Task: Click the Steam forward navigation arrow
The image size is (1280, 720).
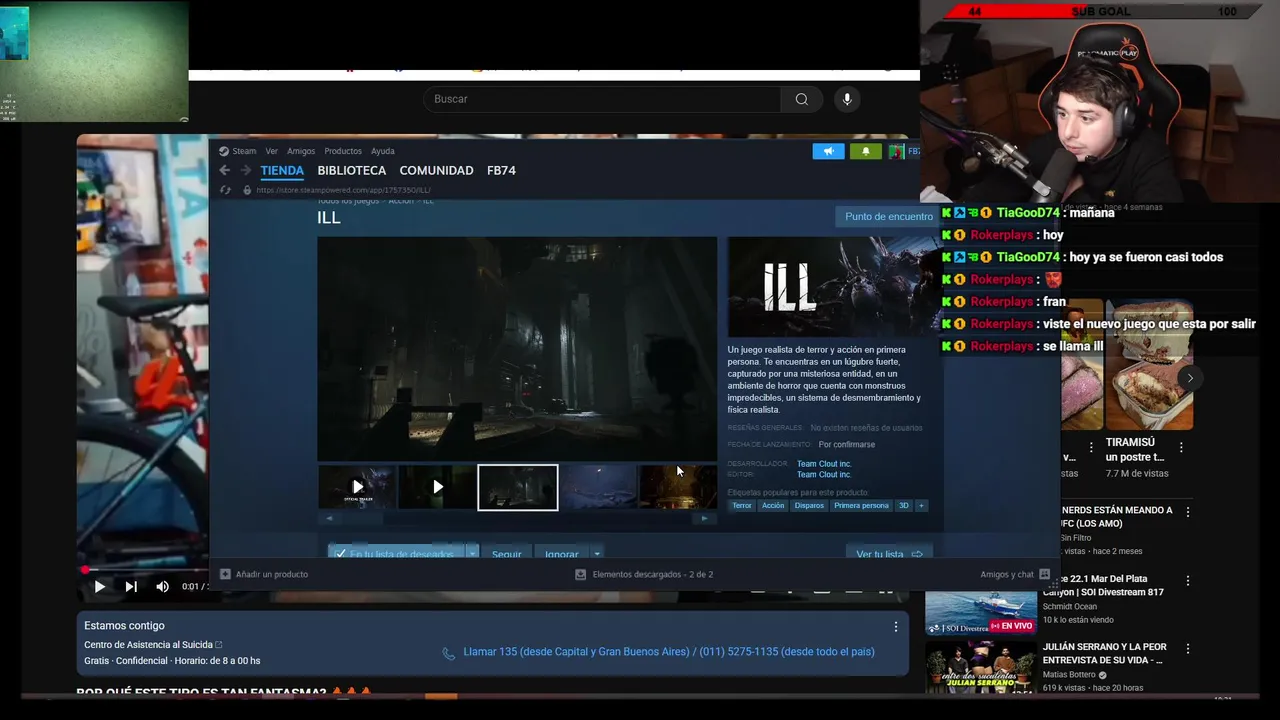Action: (x=246, y=171)
